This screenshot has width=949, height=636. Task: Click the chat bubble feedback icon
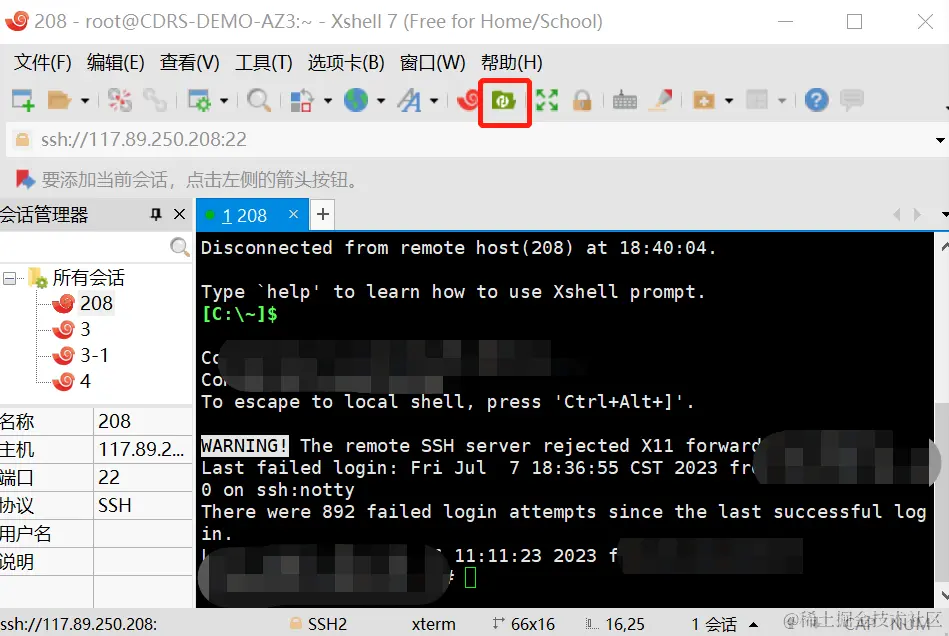[x=852, y=100]
